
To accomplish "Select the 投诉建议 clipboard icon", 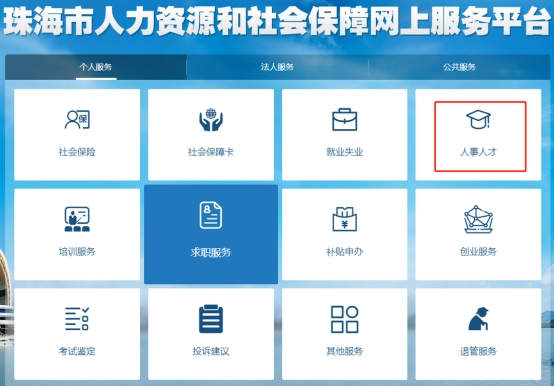I will point(211,319).
